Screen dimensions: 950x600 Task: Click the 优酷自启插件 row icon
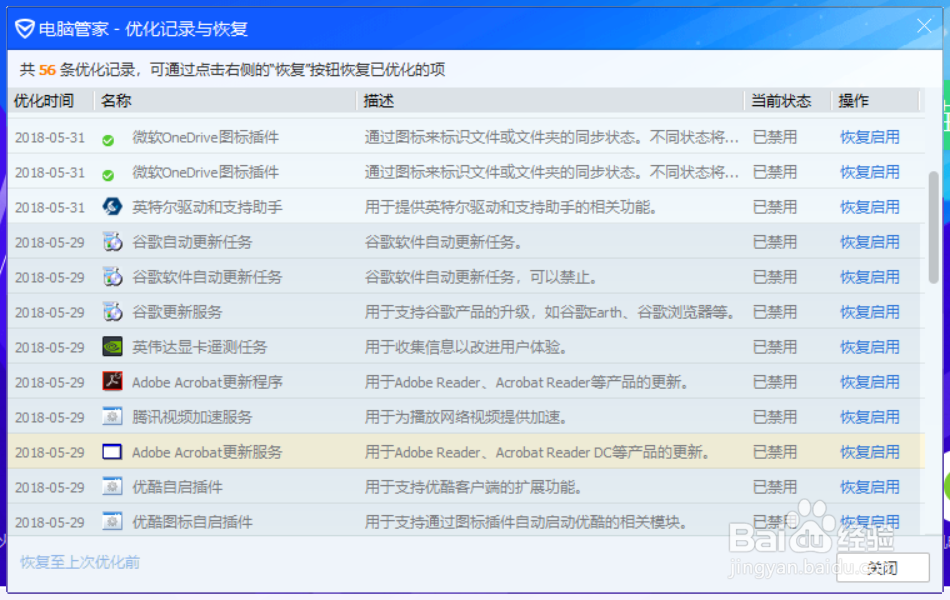point(112,487)
